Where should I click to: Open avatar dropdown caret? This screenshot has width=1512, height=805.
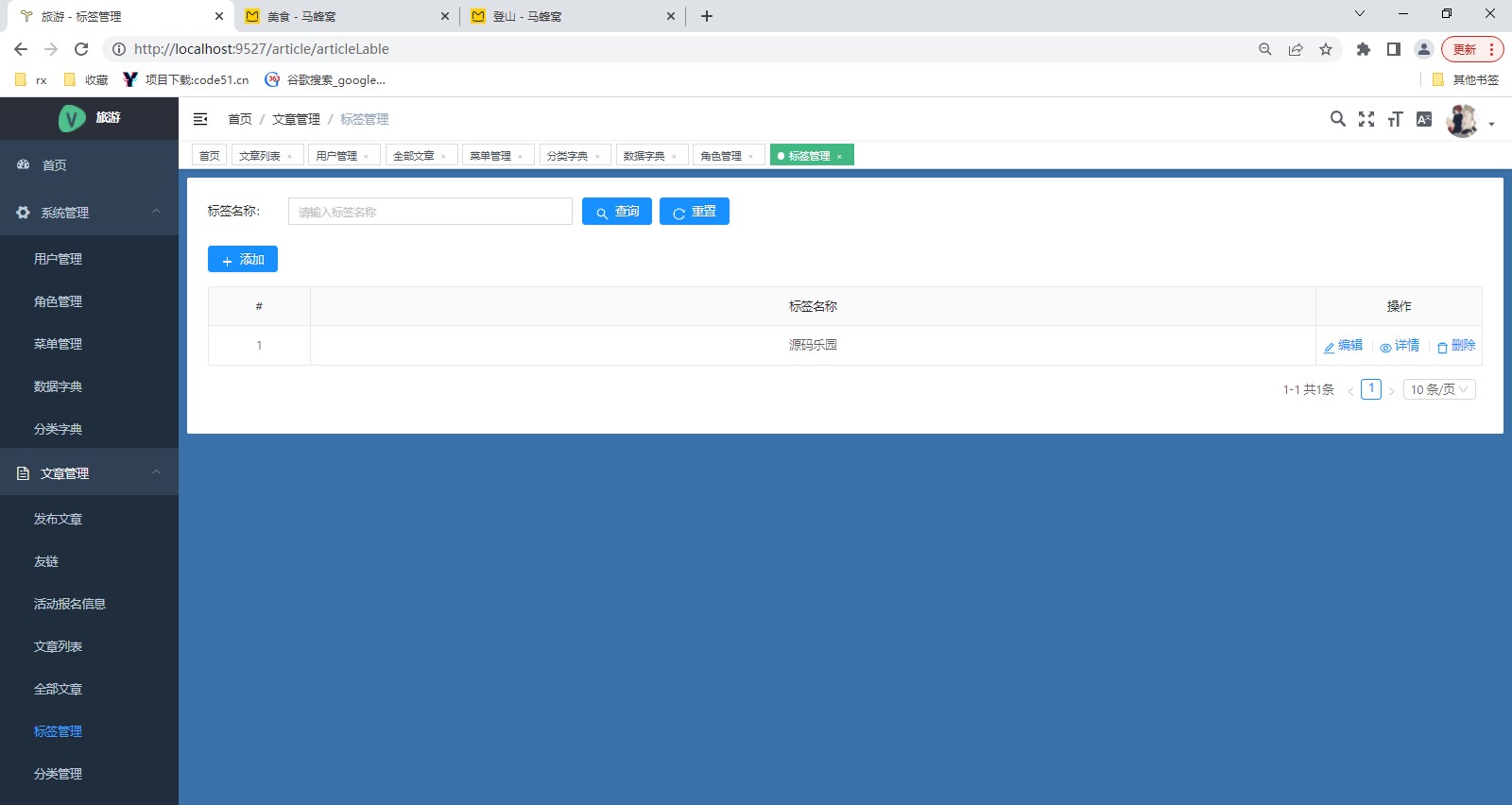click(x=1492, y=124)
